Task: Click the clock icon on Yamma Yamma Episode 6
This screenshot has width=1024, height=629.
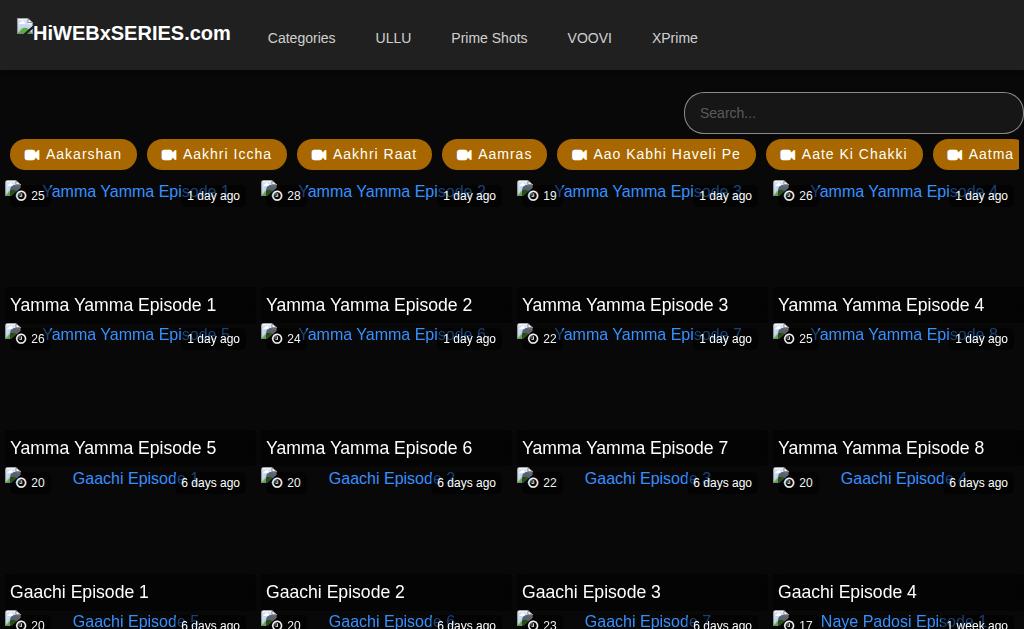Action: click(277, 339)
